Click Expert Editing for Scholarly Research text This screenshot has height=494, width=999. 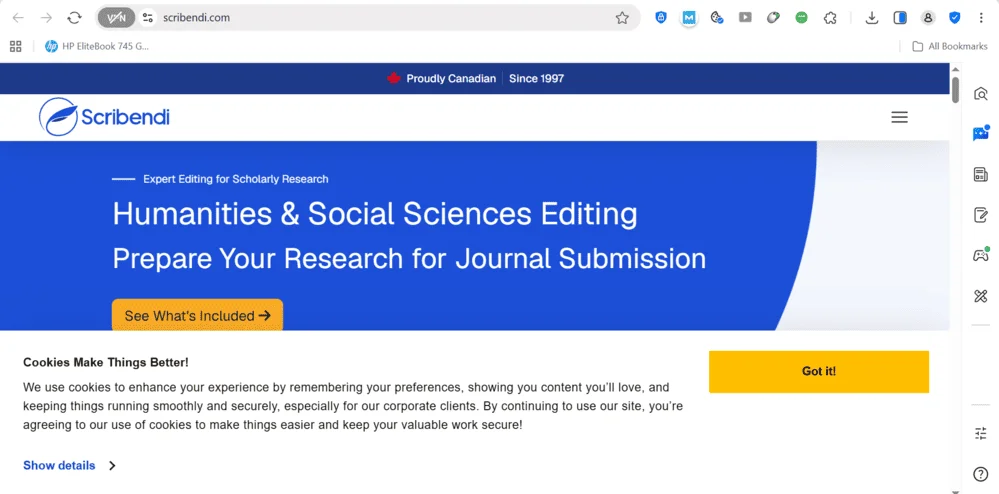(x=236, y=179)
